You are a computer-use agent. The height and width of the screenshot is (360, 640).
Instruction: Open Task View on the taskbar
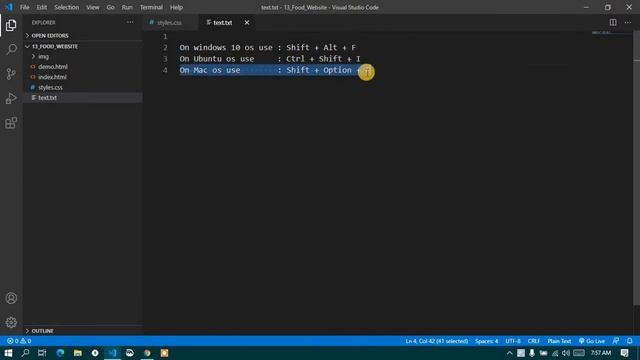point(42,353)
